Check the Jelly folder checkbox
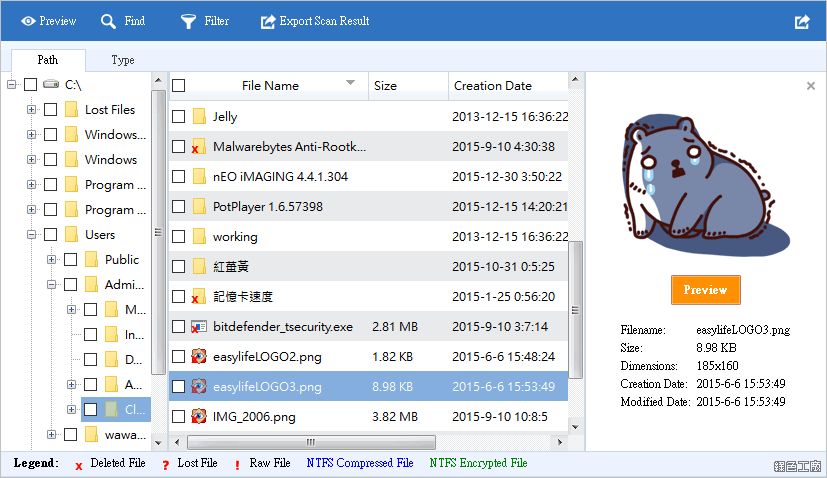This screenshot has height=478, width=827. (x=179, y=116)
